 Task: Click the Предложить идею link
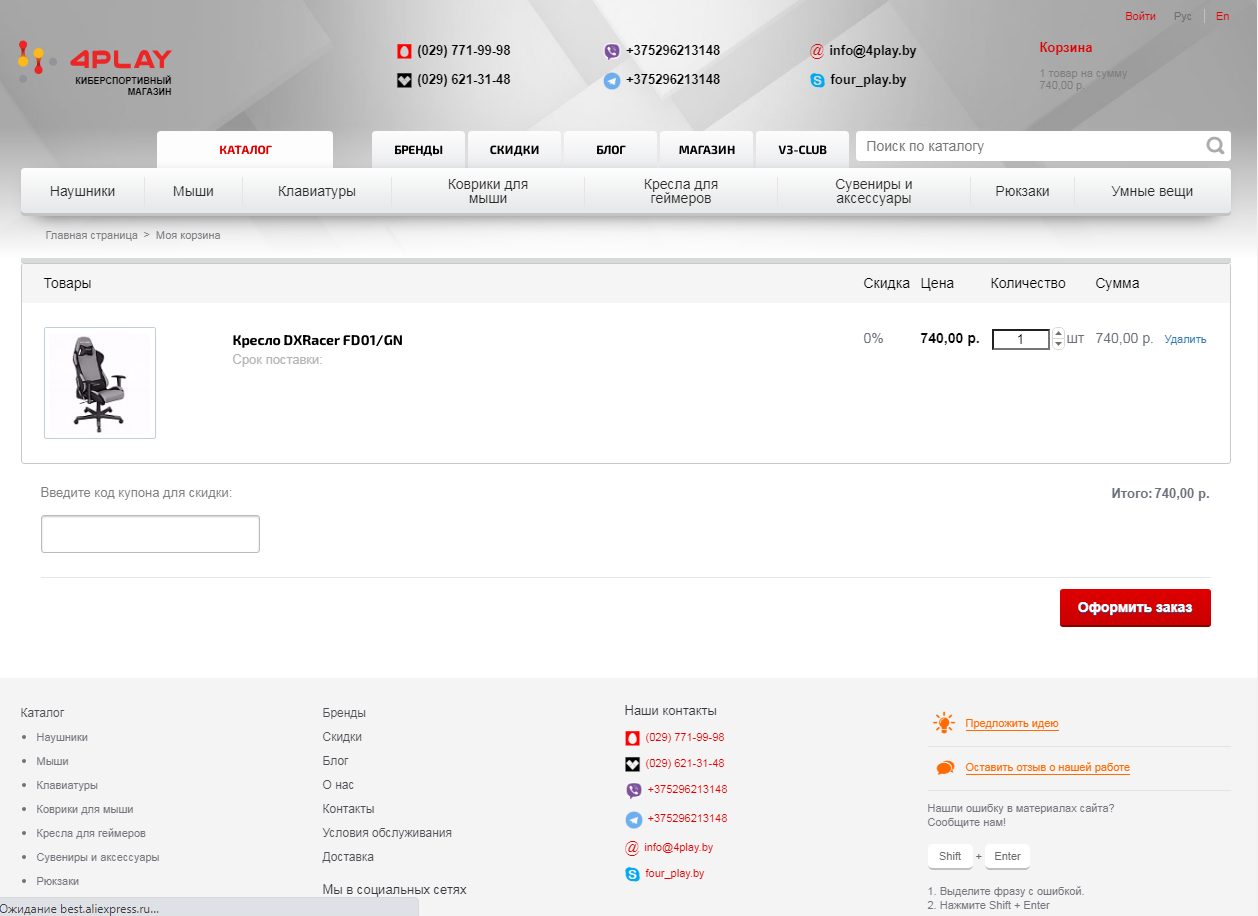tap(1012, 723)
